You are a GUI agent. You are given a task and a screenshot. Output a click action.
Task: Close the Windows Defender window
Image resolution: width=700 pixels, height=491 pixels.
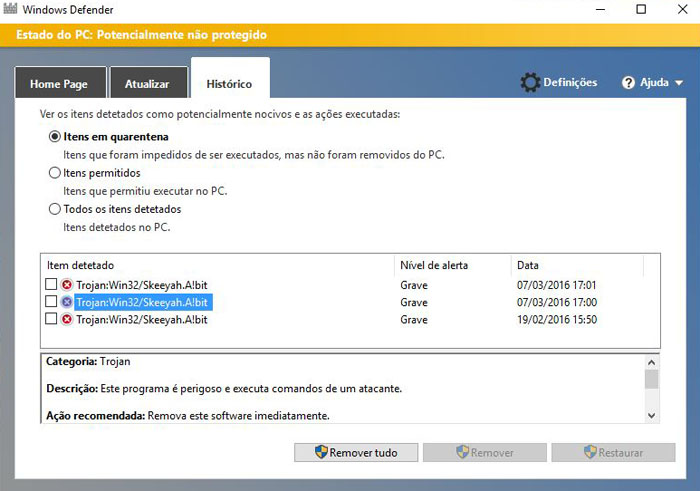[682, 9]
